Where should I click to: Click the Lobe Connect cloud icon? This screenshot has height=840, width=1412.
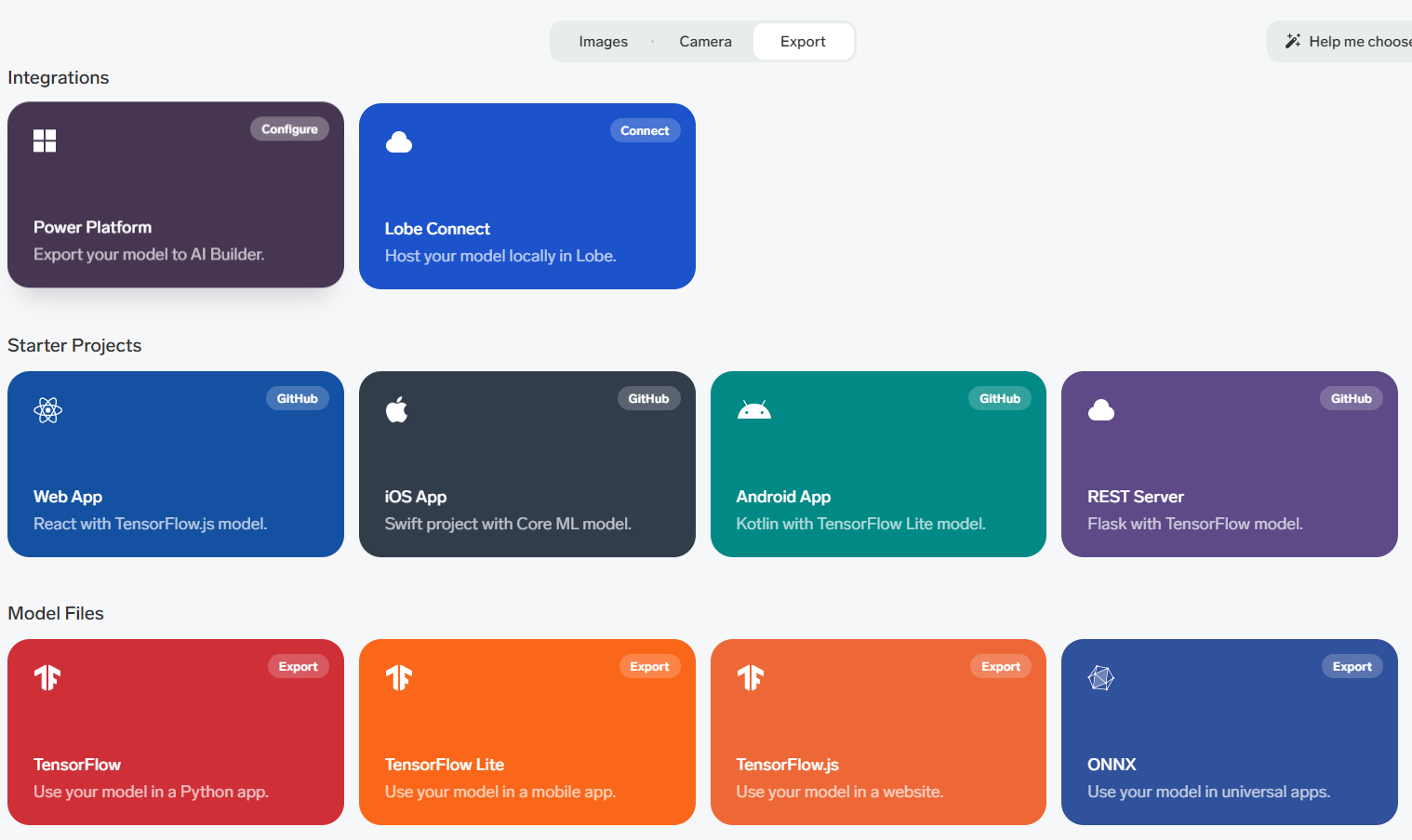(x=399, y=142)
